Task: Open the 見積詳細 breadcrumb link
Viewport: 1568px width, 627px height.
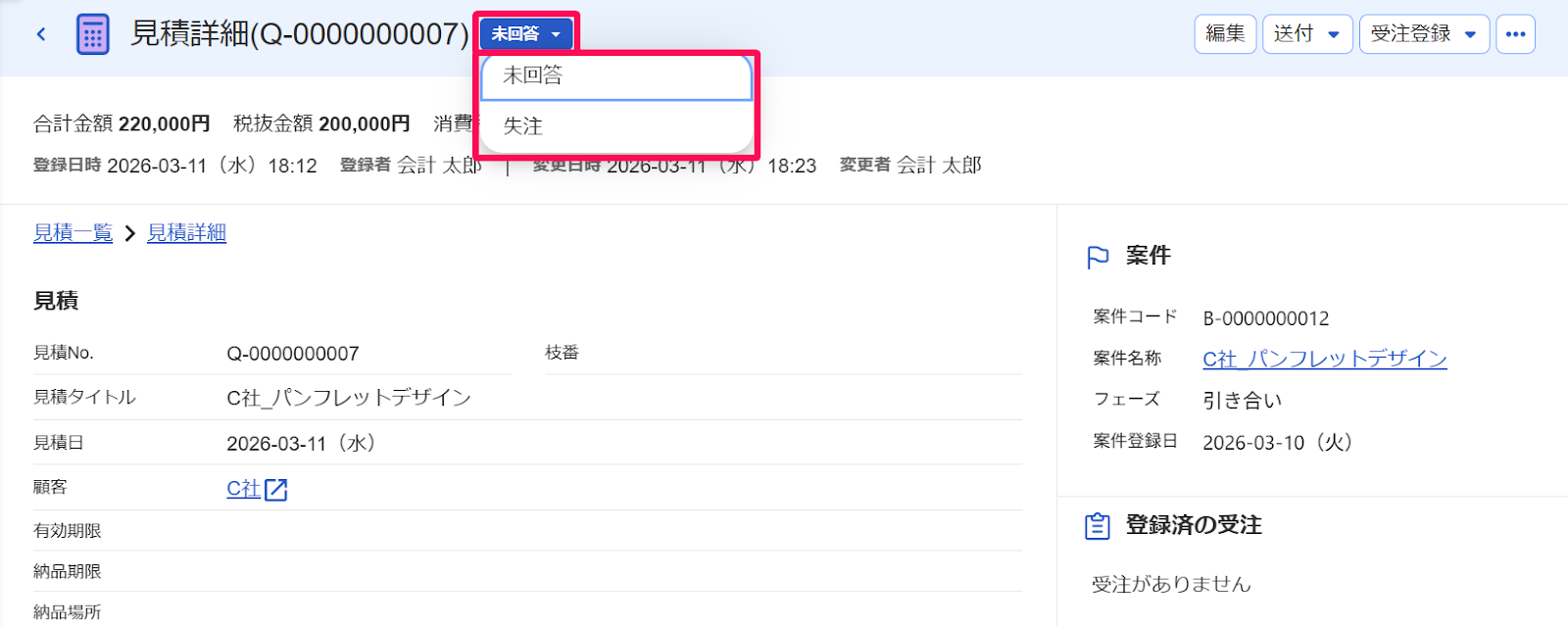Action: coord(186,233)
